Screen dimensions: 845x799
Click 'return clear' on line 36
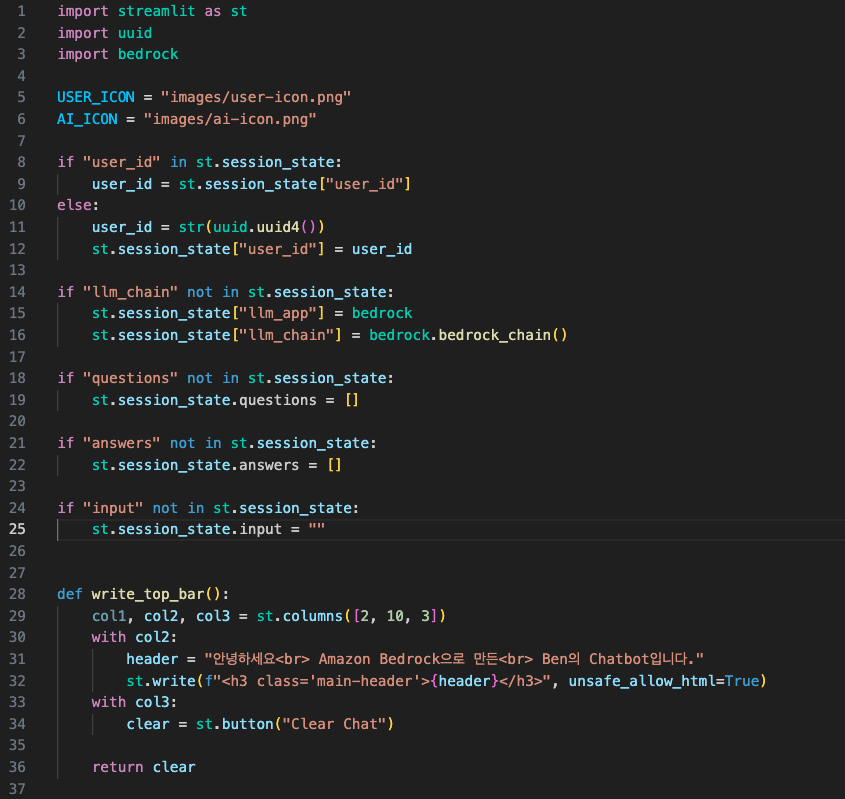(144, 767)
